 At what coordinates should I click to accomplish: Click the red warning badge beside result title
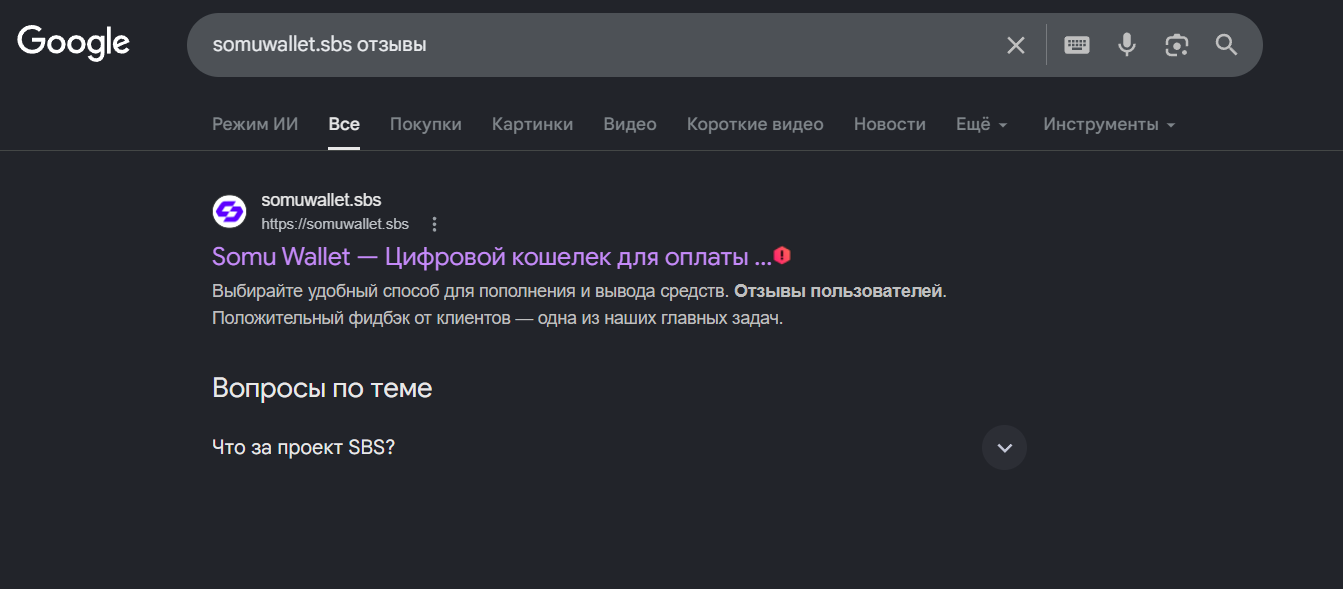tap(782, 256)
